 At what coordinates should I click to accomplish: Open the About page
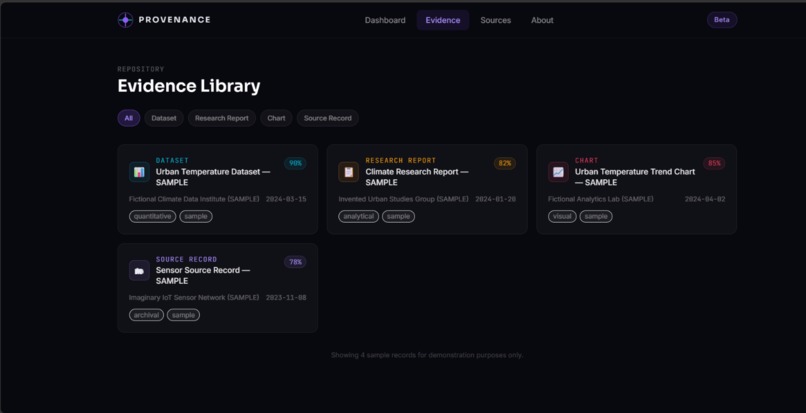pos(542,20)
